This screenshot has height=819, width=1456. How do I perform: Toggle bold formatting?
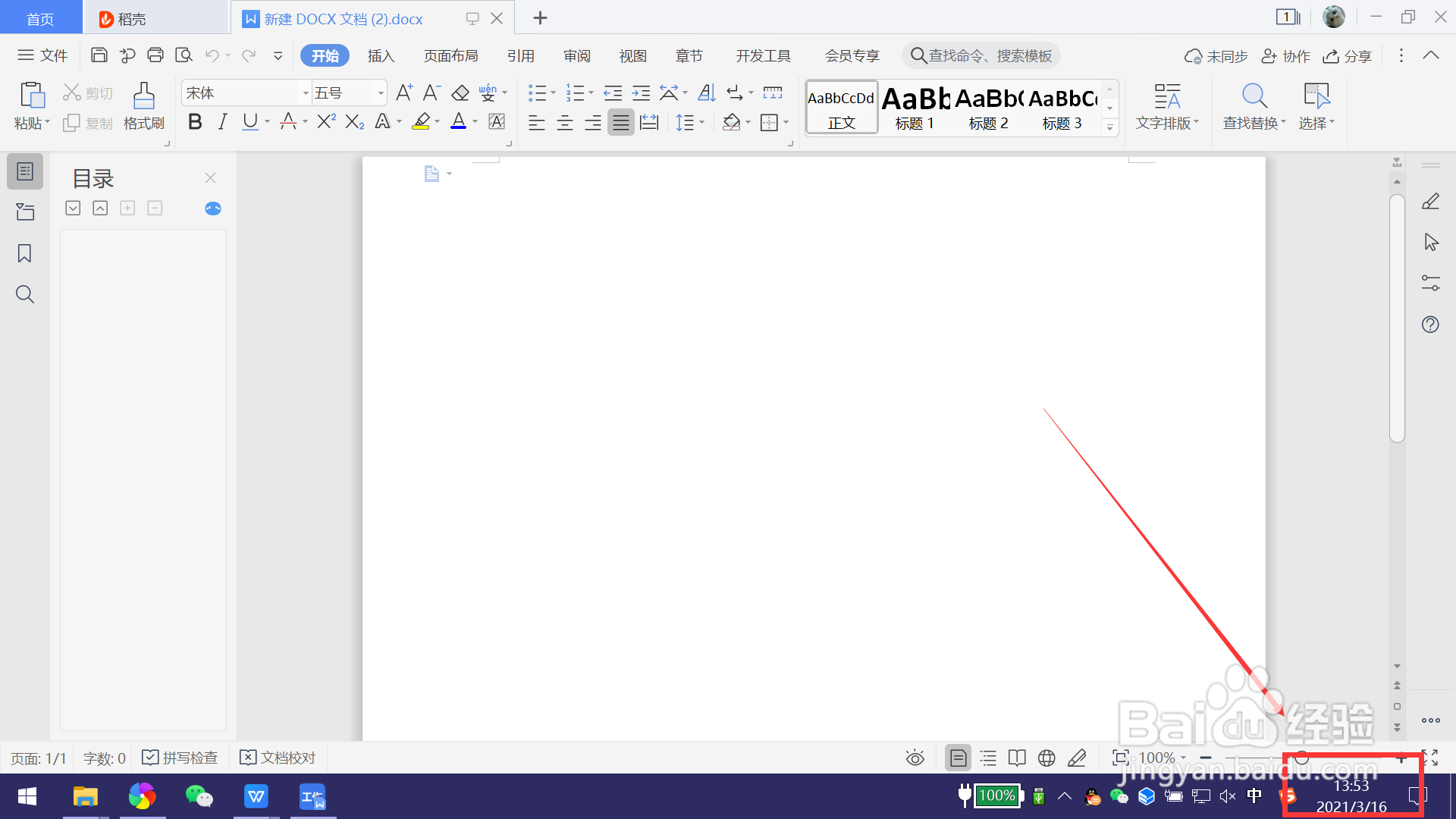click(x=195, y=121)
